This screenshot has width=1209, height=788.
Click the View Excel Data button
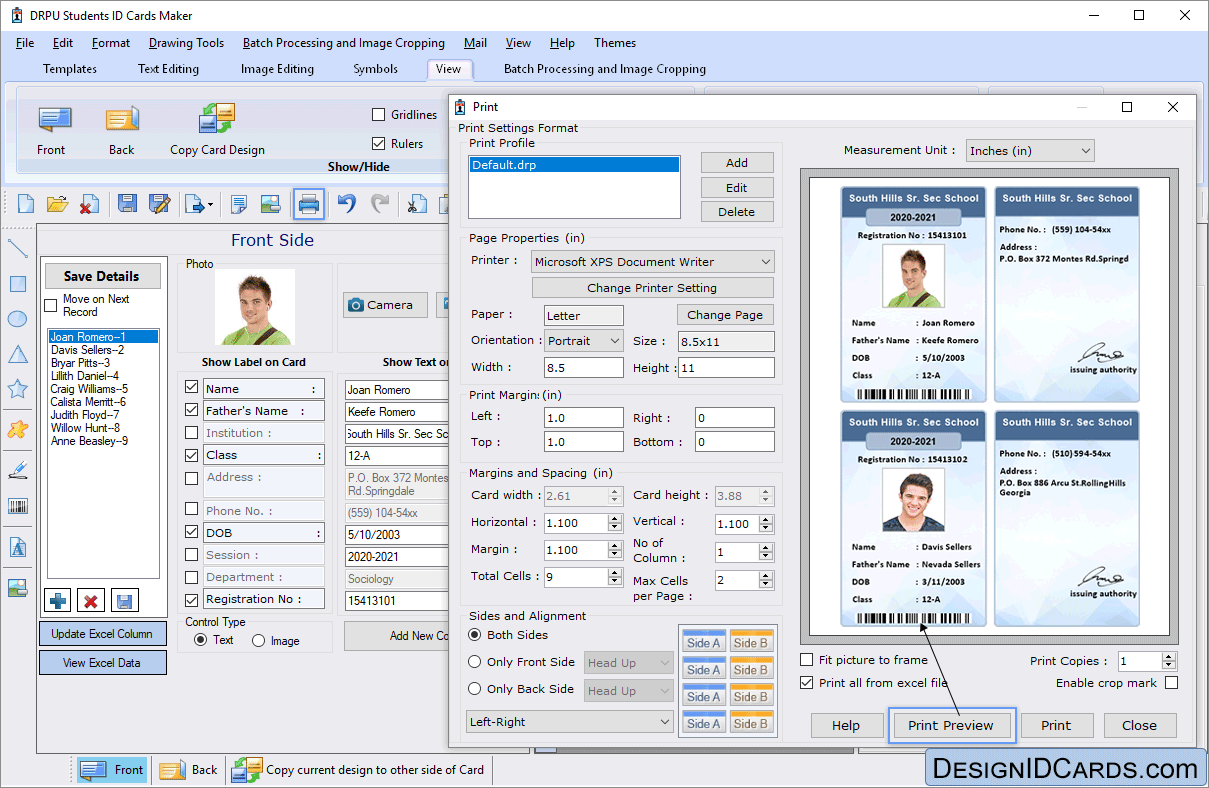(x=102, y=663)
